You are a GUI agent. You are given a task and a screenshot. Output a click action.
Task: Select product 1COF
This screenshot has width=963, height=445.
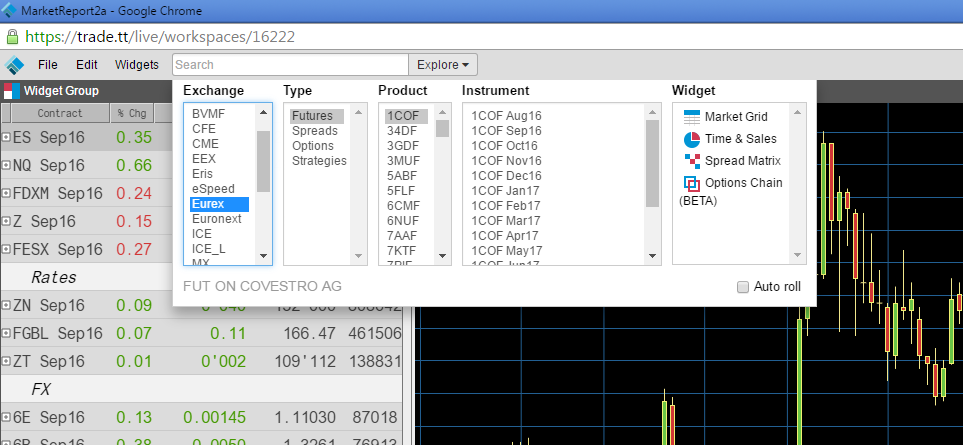click(x=406, y=116)
